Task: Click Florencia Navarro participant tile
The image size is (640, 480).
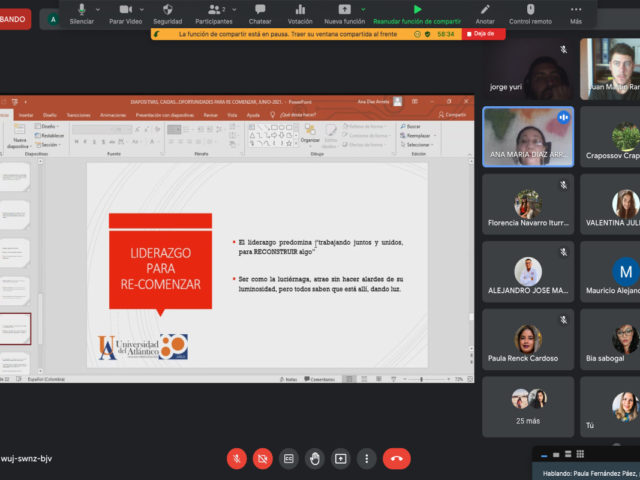Action: point(528,204)
